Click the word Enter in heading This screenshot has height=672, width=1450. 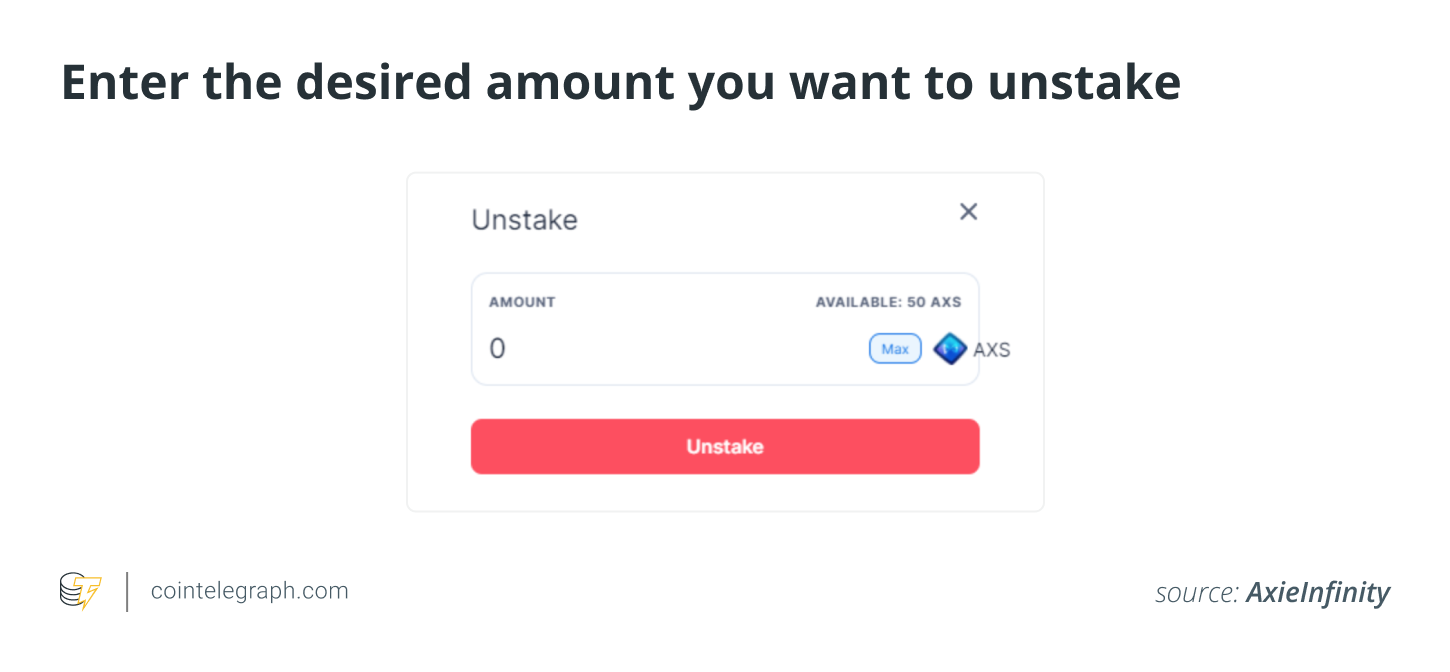[125, 83]
